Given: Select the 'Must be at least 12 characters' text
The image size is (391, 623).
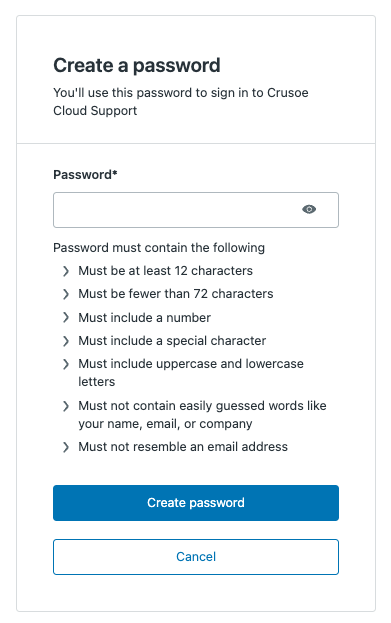Looking at the screenshot, I should pyautogui.click(x=165, y=271).
